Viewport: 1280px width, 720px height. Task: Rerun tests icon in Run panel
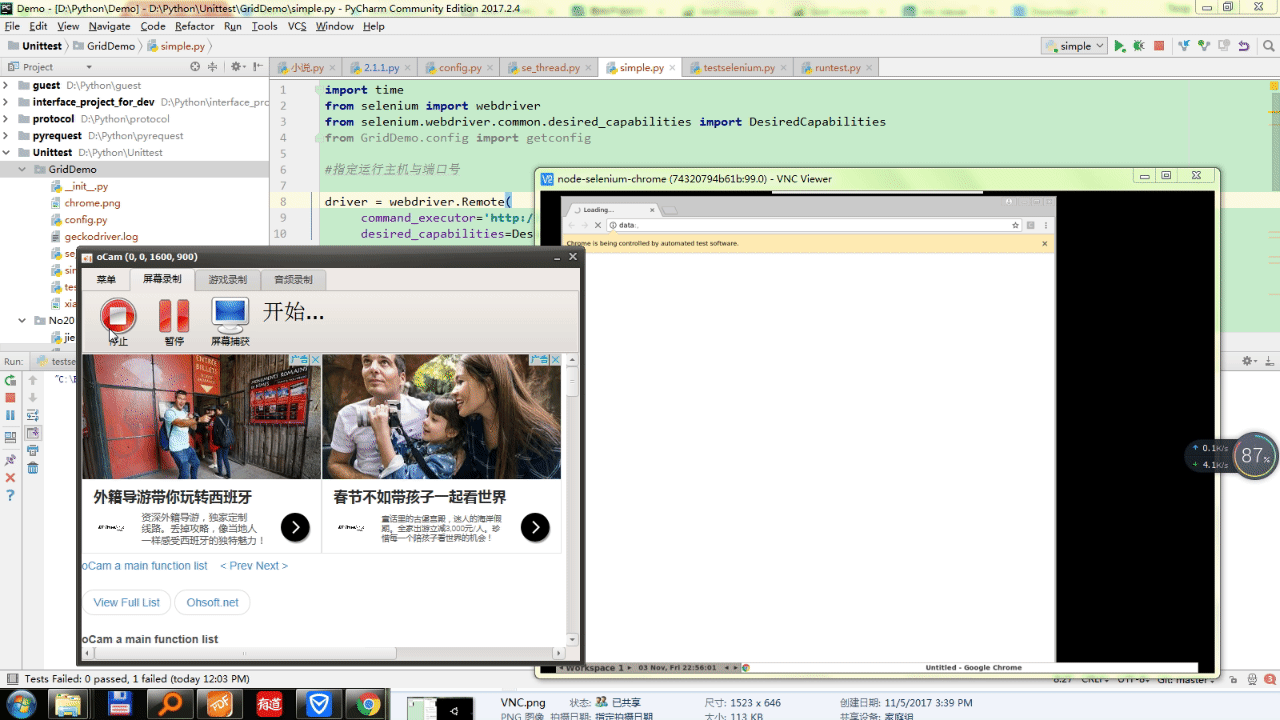pyautogui.click(x=10, y=380)
